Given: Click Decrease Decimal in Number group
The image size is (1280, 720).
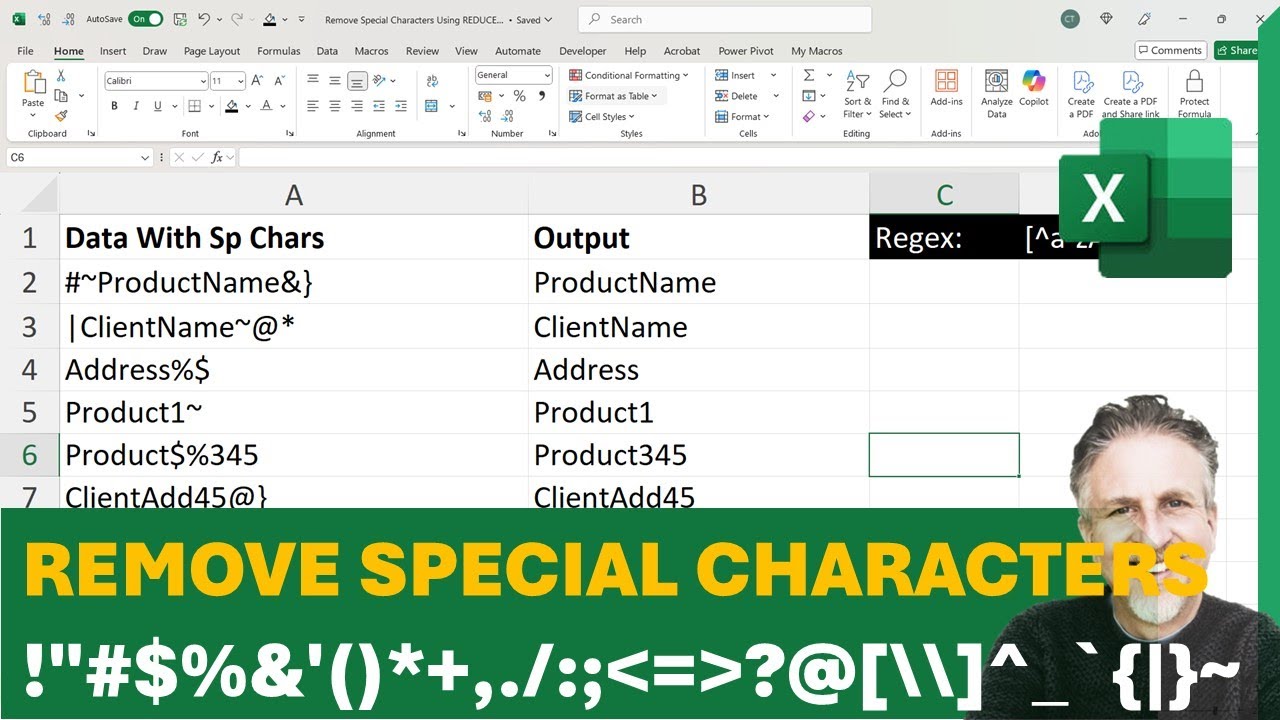Looking at the screenshot, I should (x=507, y=116).
